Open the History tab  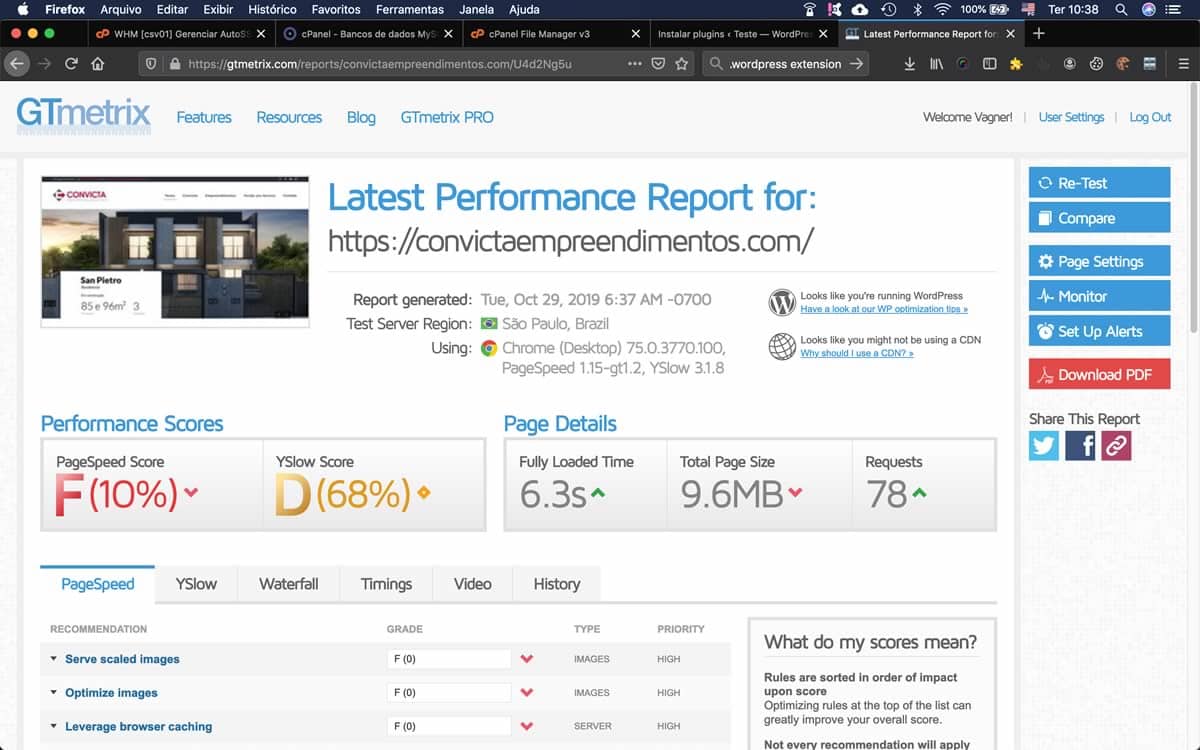(x=557, y=584)
